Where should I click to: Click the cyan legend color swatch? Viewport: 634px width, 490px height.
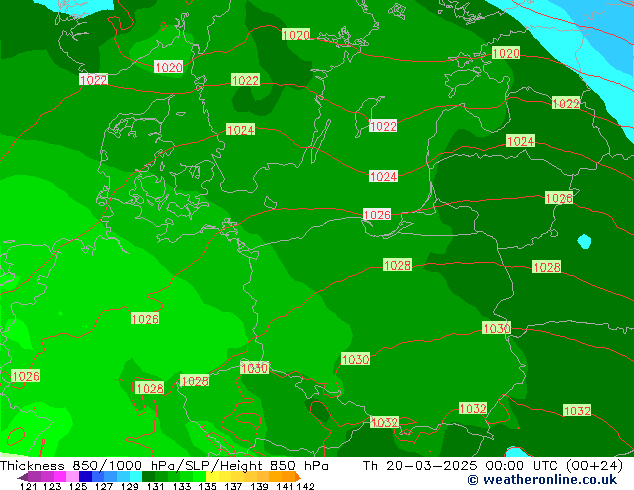pyautogui.click(x=136, y=476)
